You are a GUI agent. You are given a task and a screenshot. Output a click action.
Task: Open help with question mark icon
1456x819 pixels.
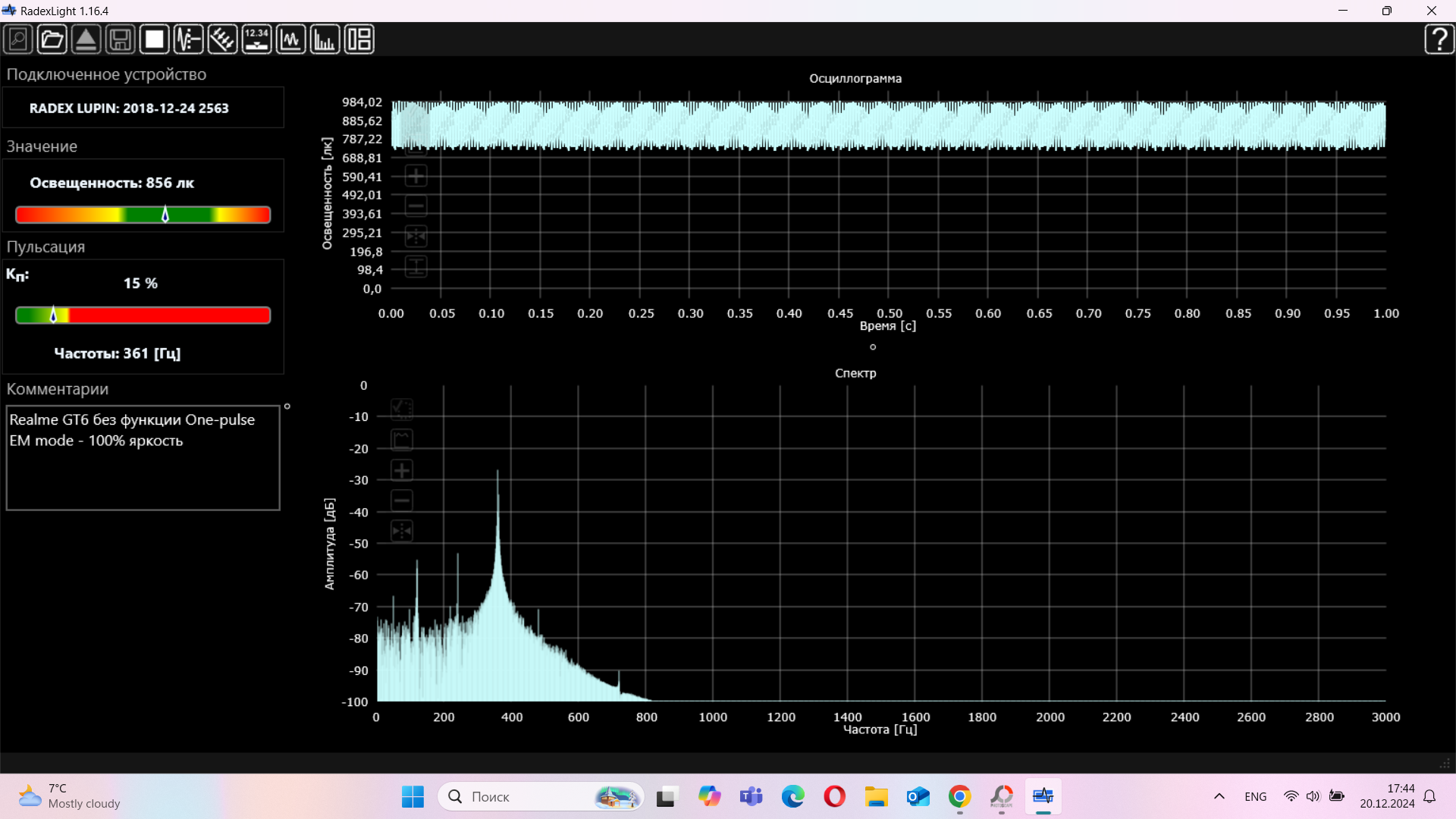[1439, 39]
